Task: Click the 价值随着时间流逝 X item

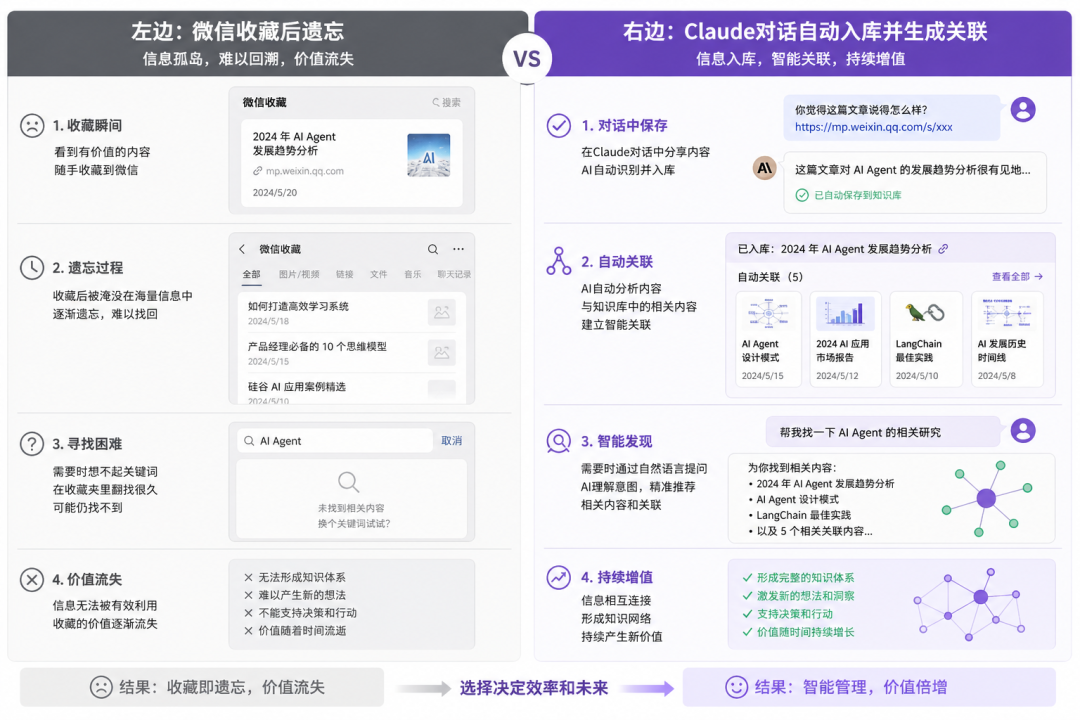Action: pos(295,630)
